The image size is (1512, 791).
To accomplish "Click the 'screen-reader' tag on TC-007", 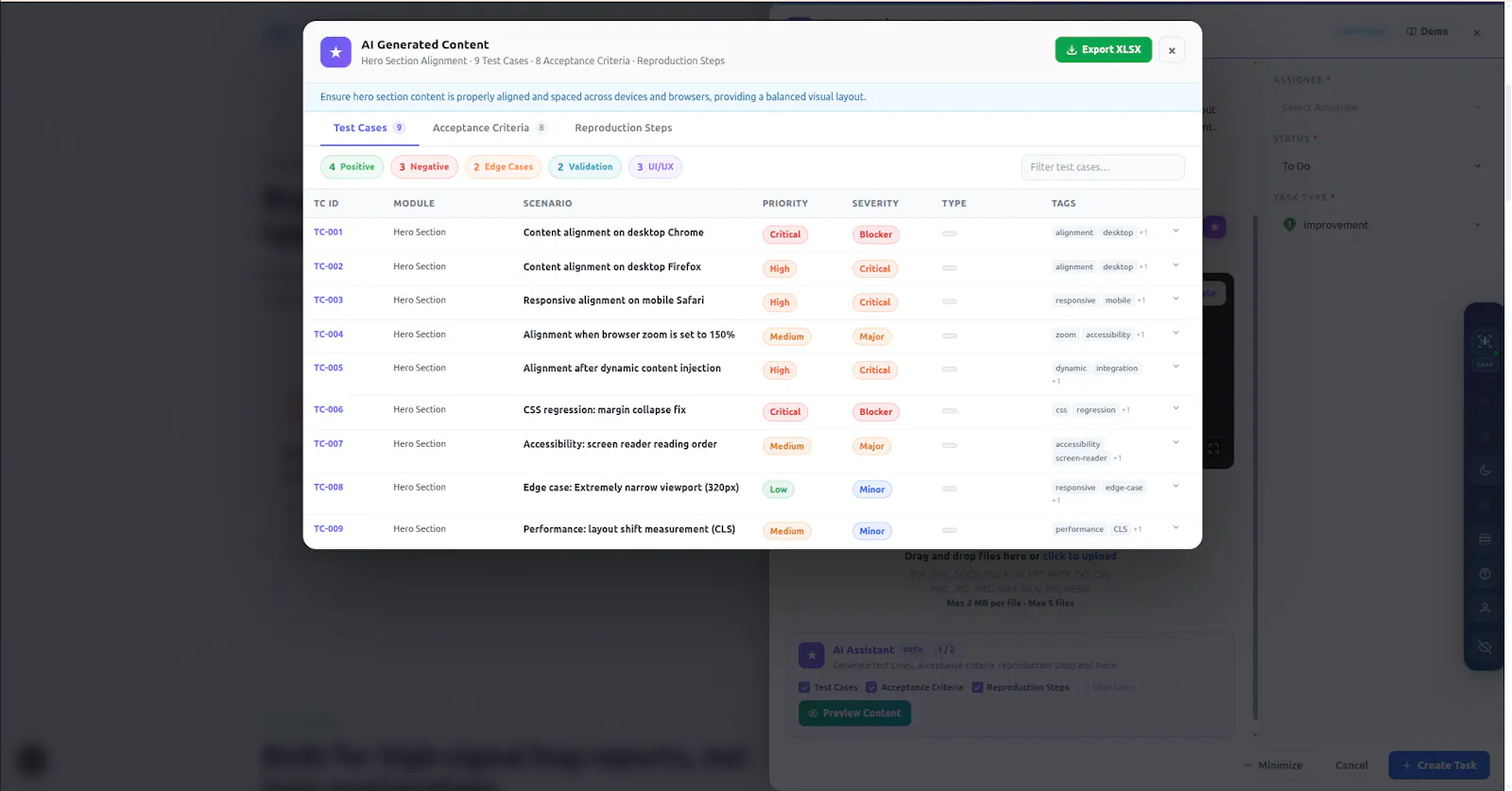I will pyautogui.click(x=1081, y=458).
